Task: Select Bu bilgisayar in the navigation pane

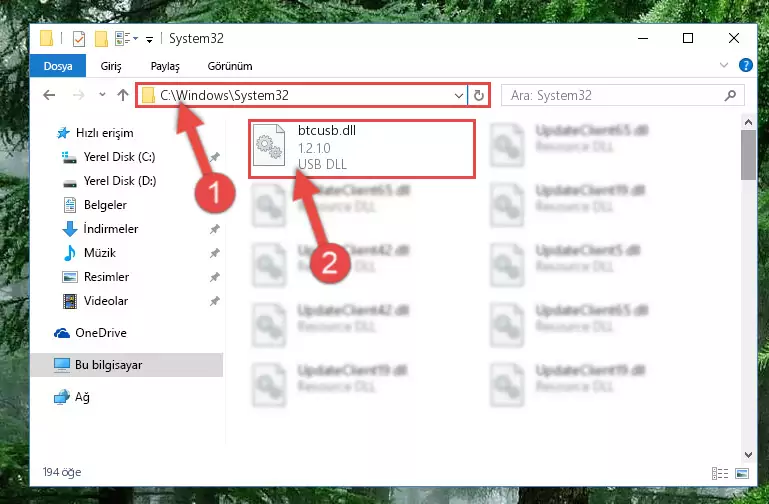Action: point(127,365)
